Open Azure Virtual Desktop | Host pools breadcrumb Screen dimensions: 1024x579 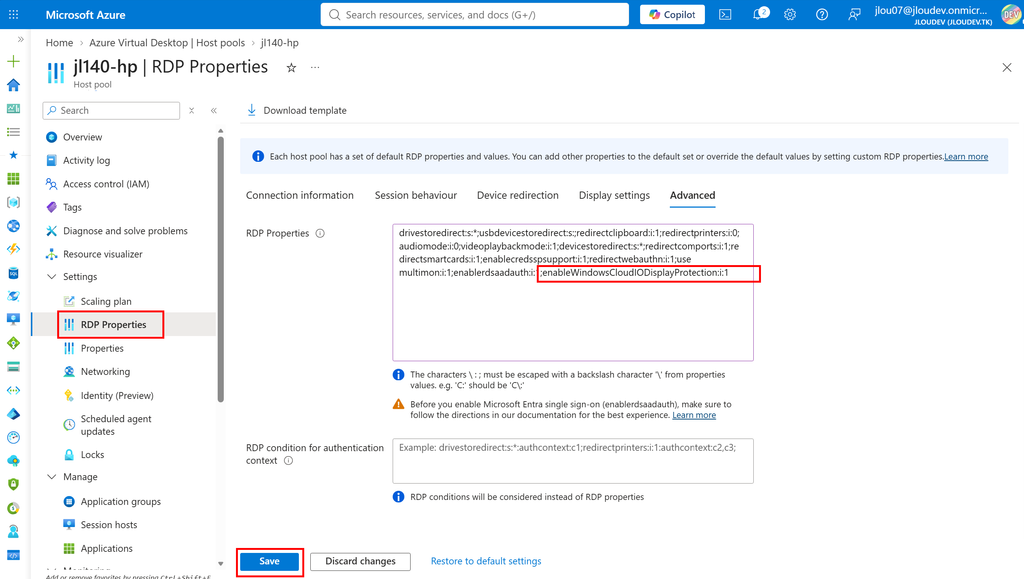click(167, 42)
